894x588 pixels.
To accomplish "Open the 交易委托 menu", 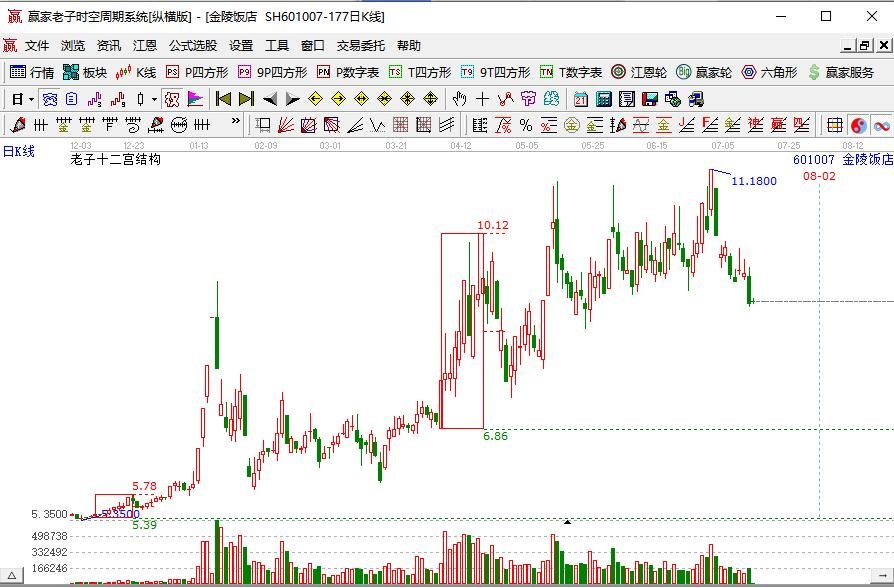I will pyautogui.click(x=360, y=46).
